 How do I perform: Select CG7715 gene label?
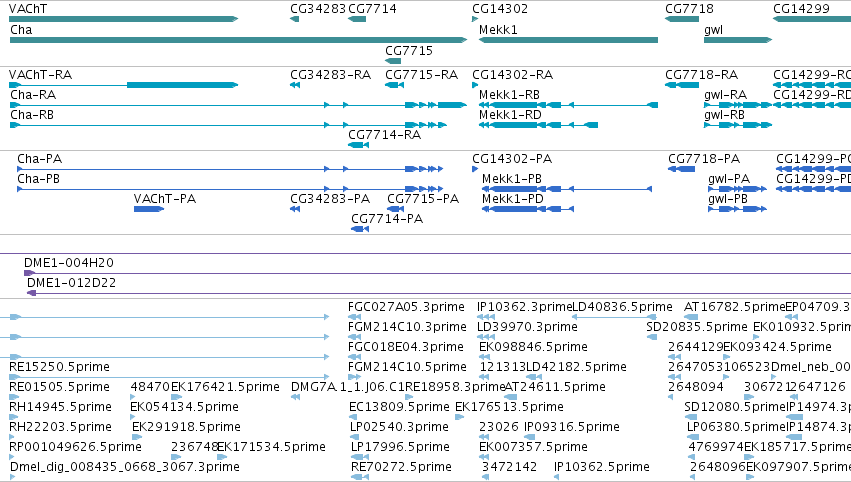pos(409,51)
